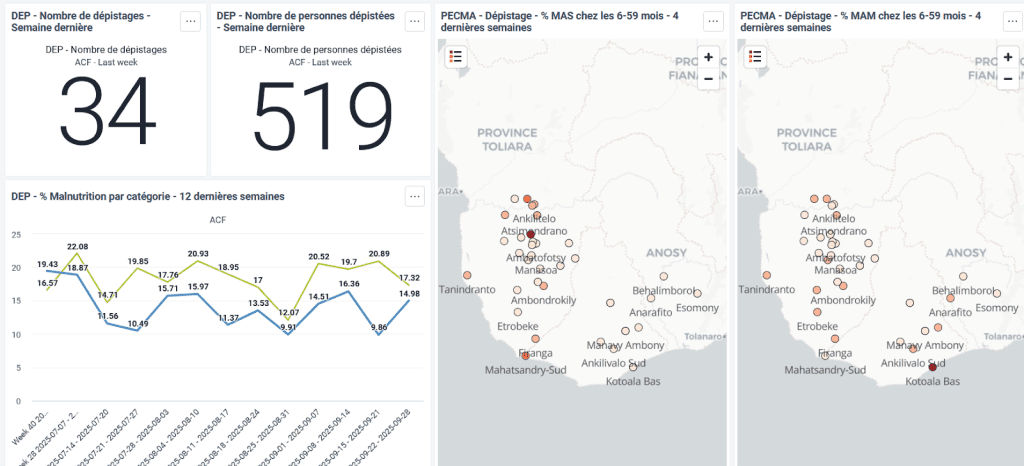The width and height of the screenshot is (1024, 466).
Task: Toggle the legend on the % MAS map
Action: click(x=456, y=57)
